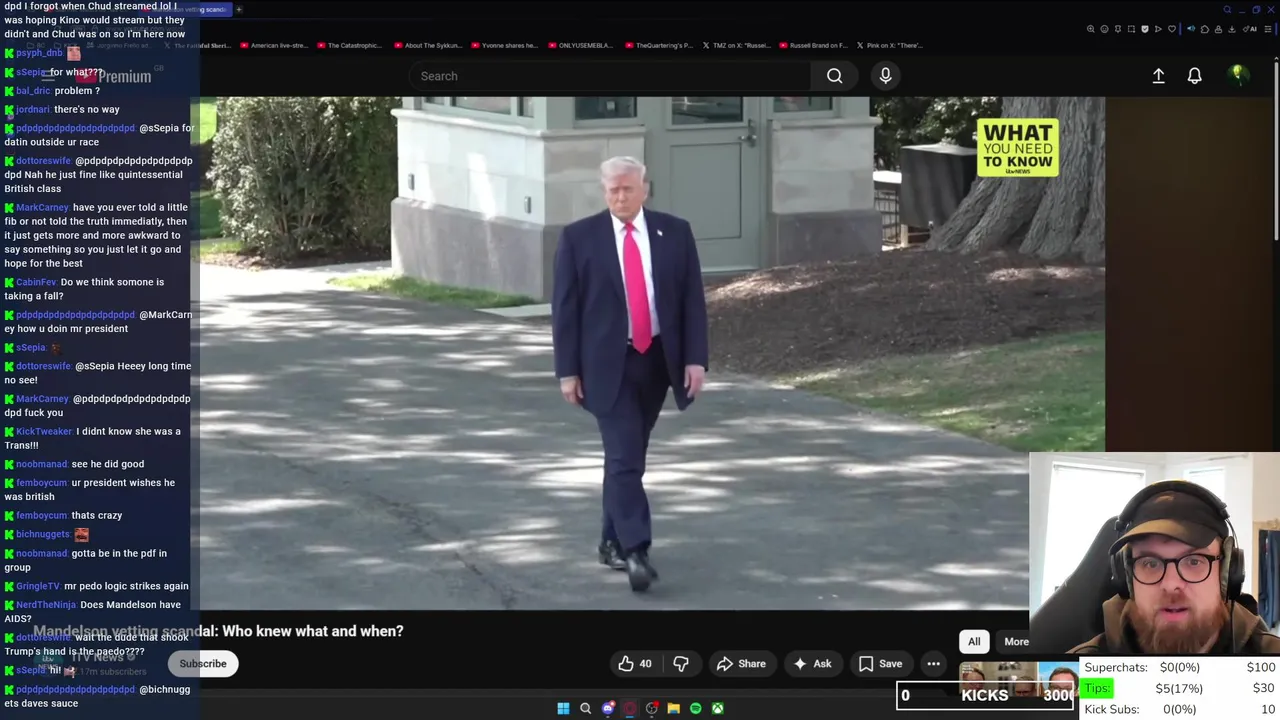Open more actions three-dot menu
The width and height of the screenshot is (1280, 720).
tap(933, 663)
